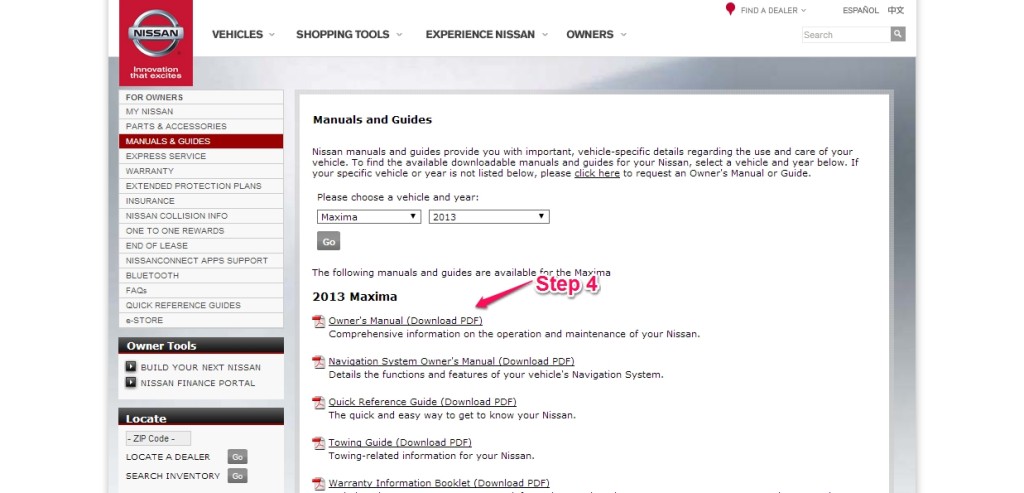The image size is (1024, 493).
Task: Open Express Service sidebar item
Action: [201, 156]
